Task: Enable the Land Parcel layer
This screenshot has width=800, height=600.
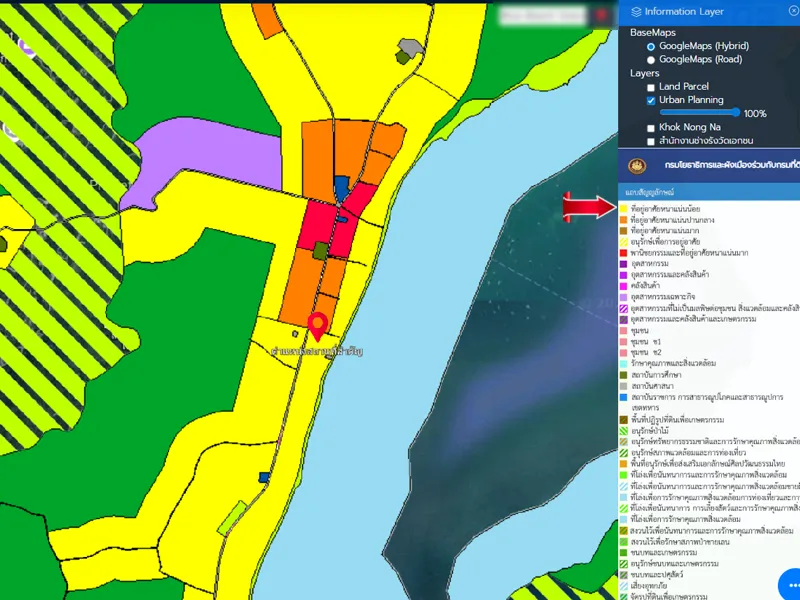Action: tap(651, 87)
